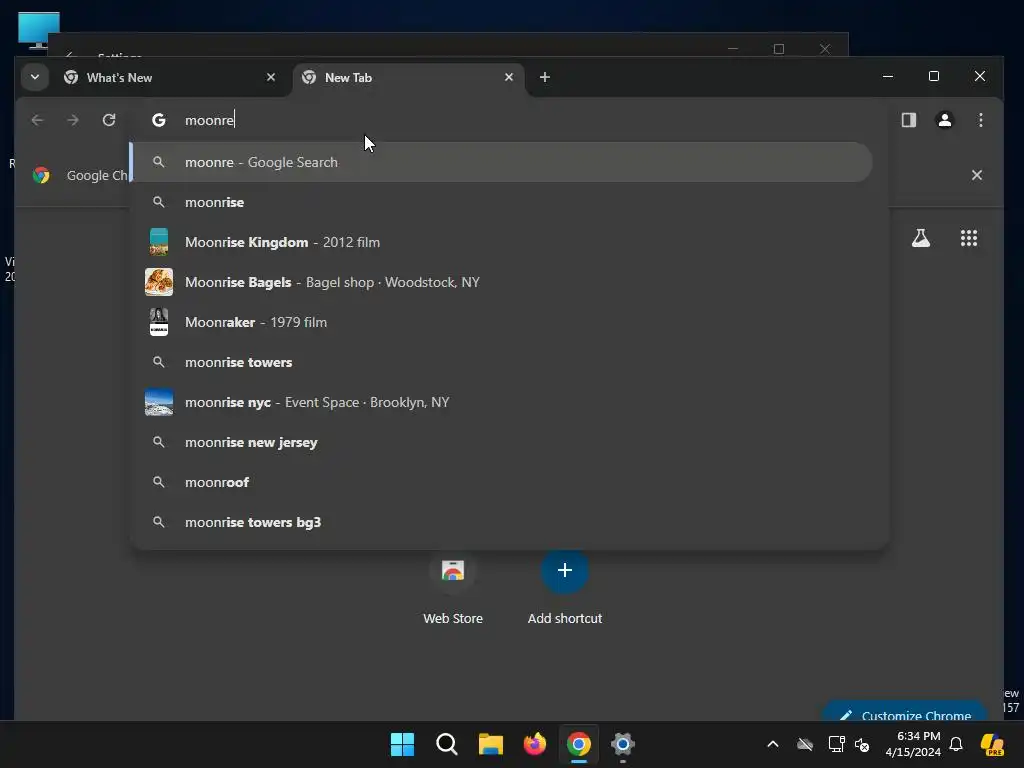Click the browser forward arrow
Screen dimensions: 1024x768
click(73, 120)
